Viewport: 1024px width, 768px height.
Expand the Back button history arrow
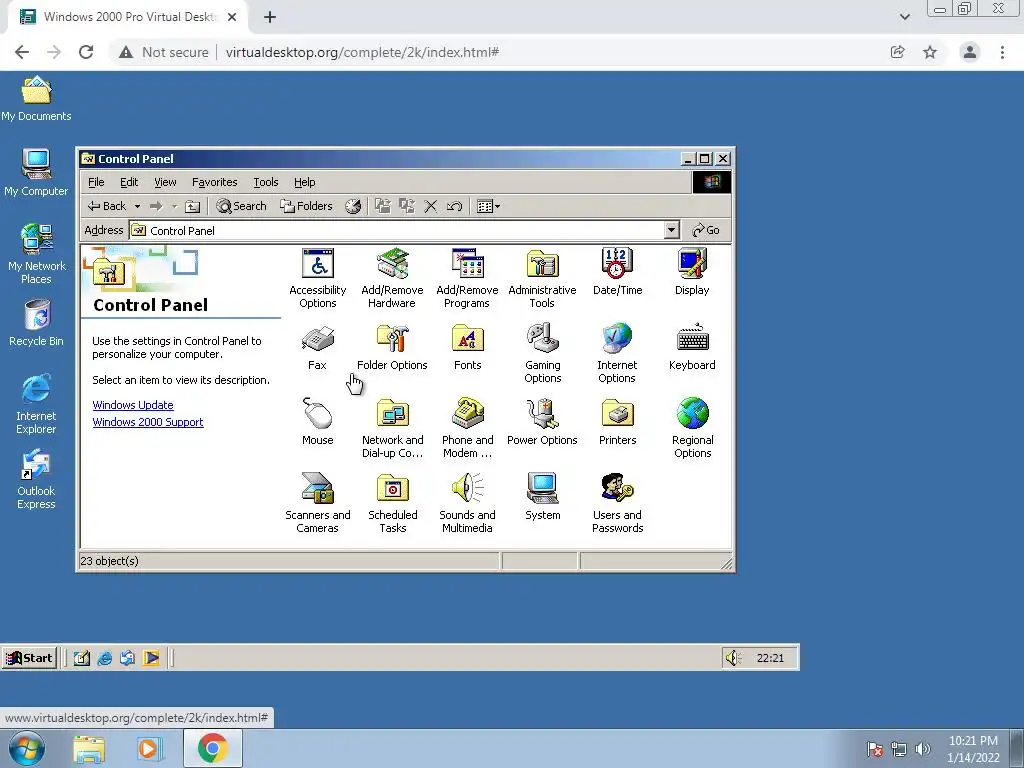137,206
